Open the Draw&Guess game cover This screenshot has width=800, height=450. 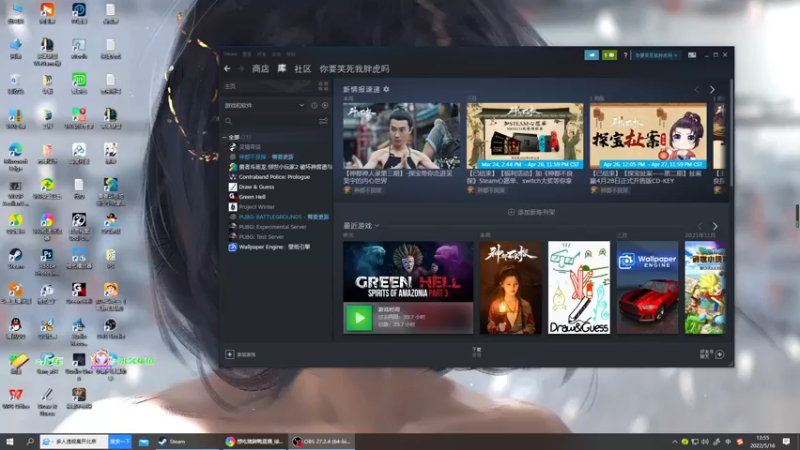[579, 288]
